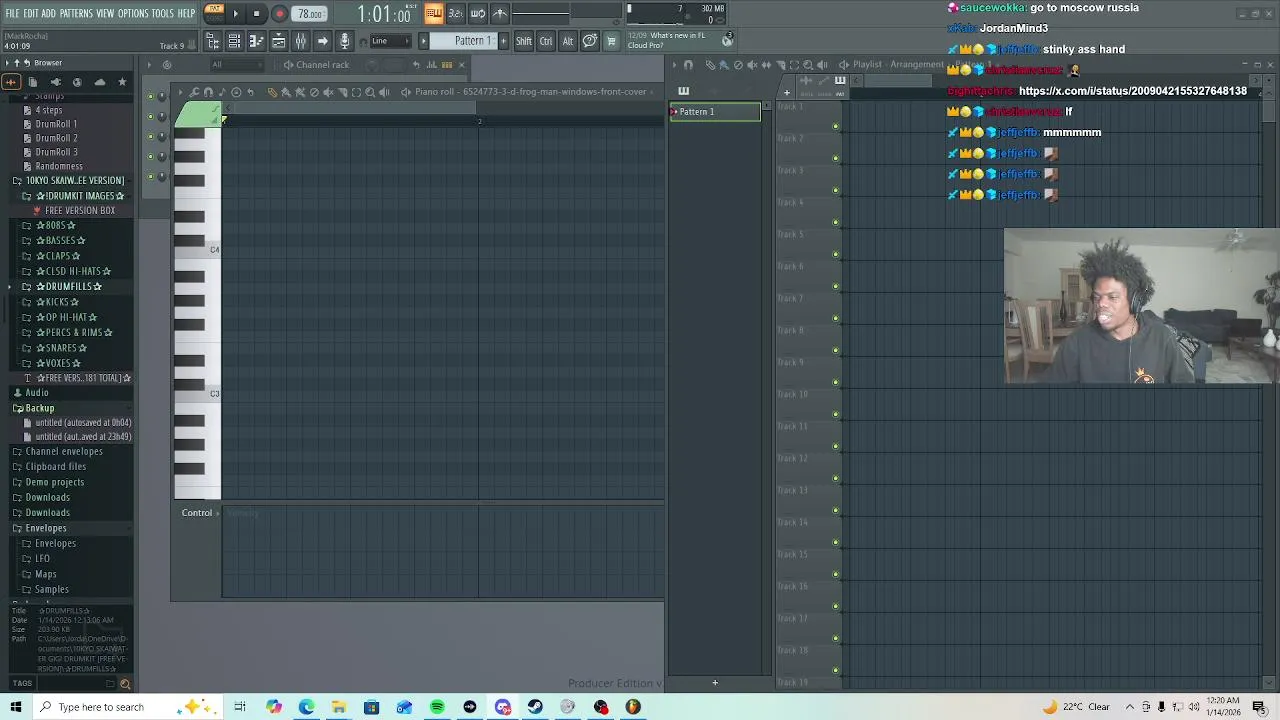Viewport: 1280px width, 720px height.
Task: Click the Stop button in transport
Action: coord(257,14)
